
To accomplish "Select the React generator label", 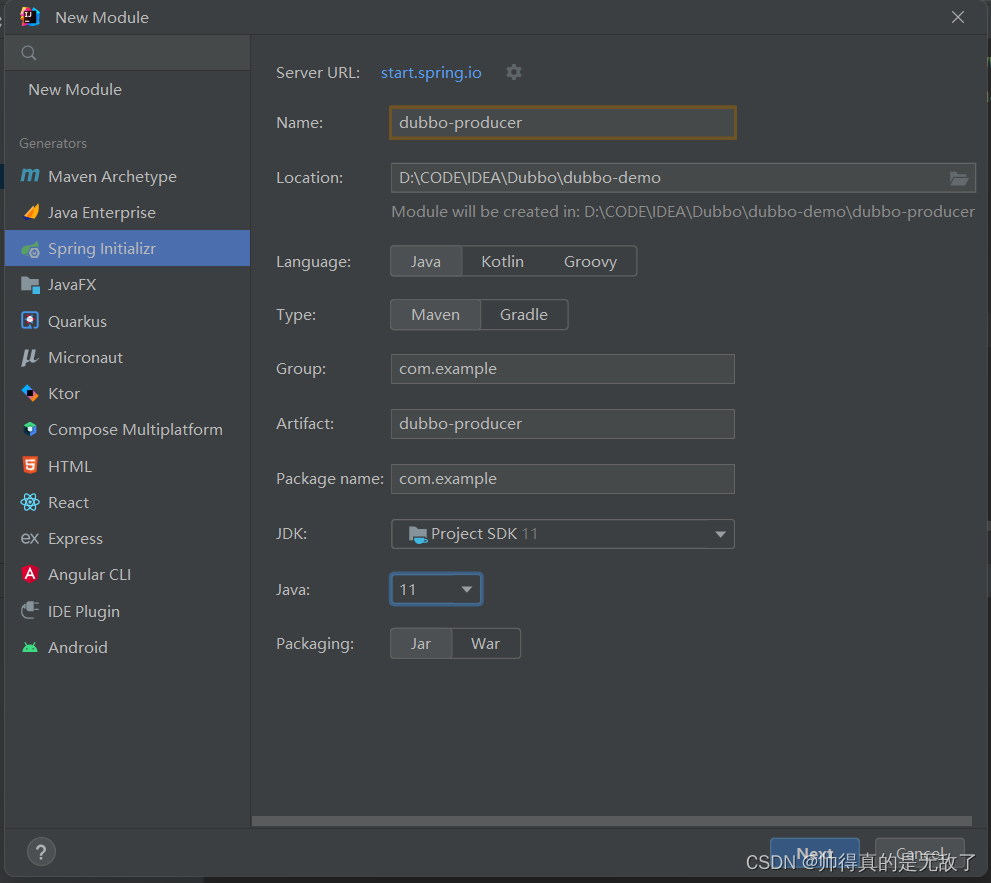I will (x=69, y=502).
